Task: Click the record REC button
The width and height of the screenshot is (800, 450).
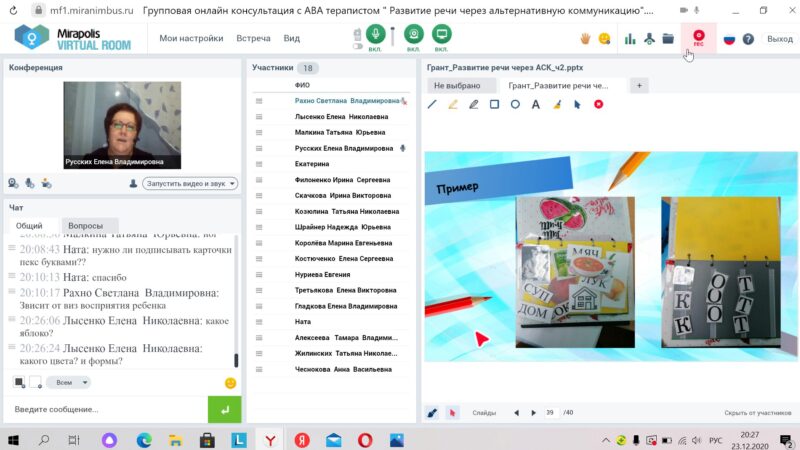Action: (x=698, y=37)
